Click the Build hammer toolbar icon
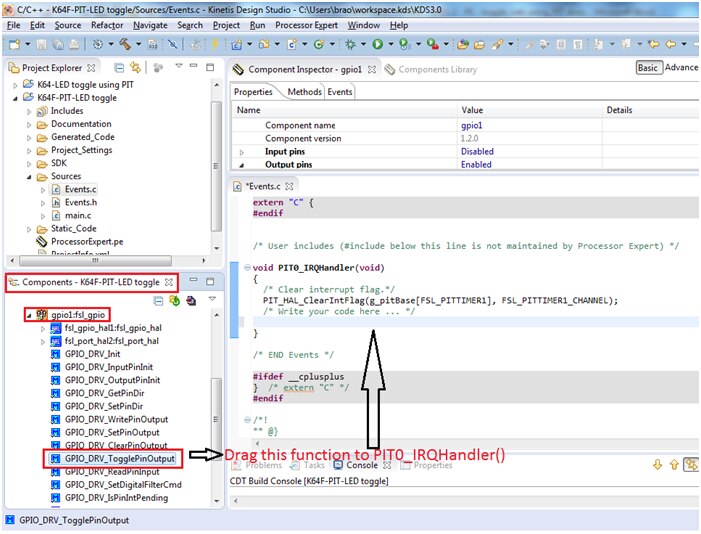The height and width of the screenshot is (534, 701). point(125,44)
